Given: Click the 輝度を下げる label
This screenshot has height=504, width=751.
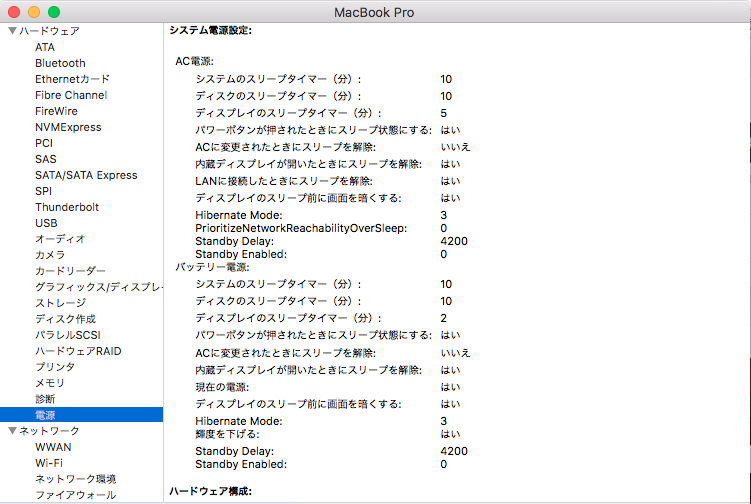Looking at the screenshot, I should (228, 434).
